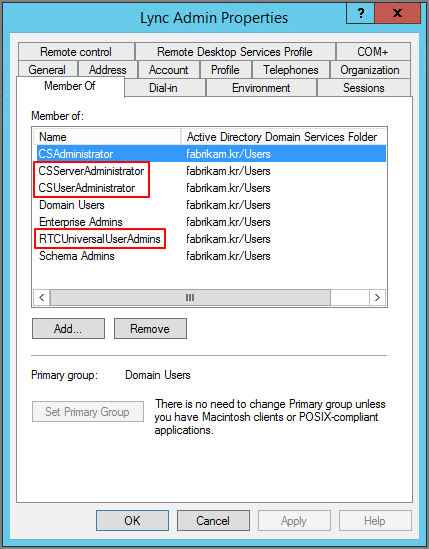The width and height of the screenshot is (429, 549).
Task: Click Active Directory Domain Services Folder header
Action: (x=284, y=137)
